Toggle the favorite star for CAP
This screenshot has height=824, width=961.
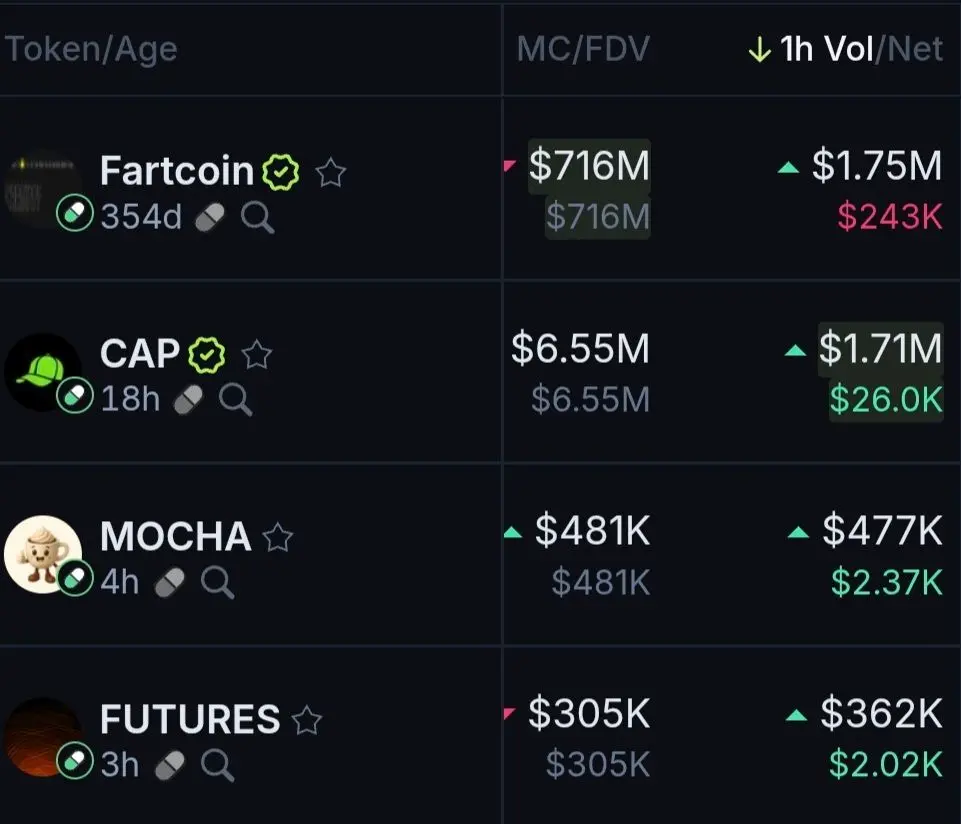click(x=257, y=354)
